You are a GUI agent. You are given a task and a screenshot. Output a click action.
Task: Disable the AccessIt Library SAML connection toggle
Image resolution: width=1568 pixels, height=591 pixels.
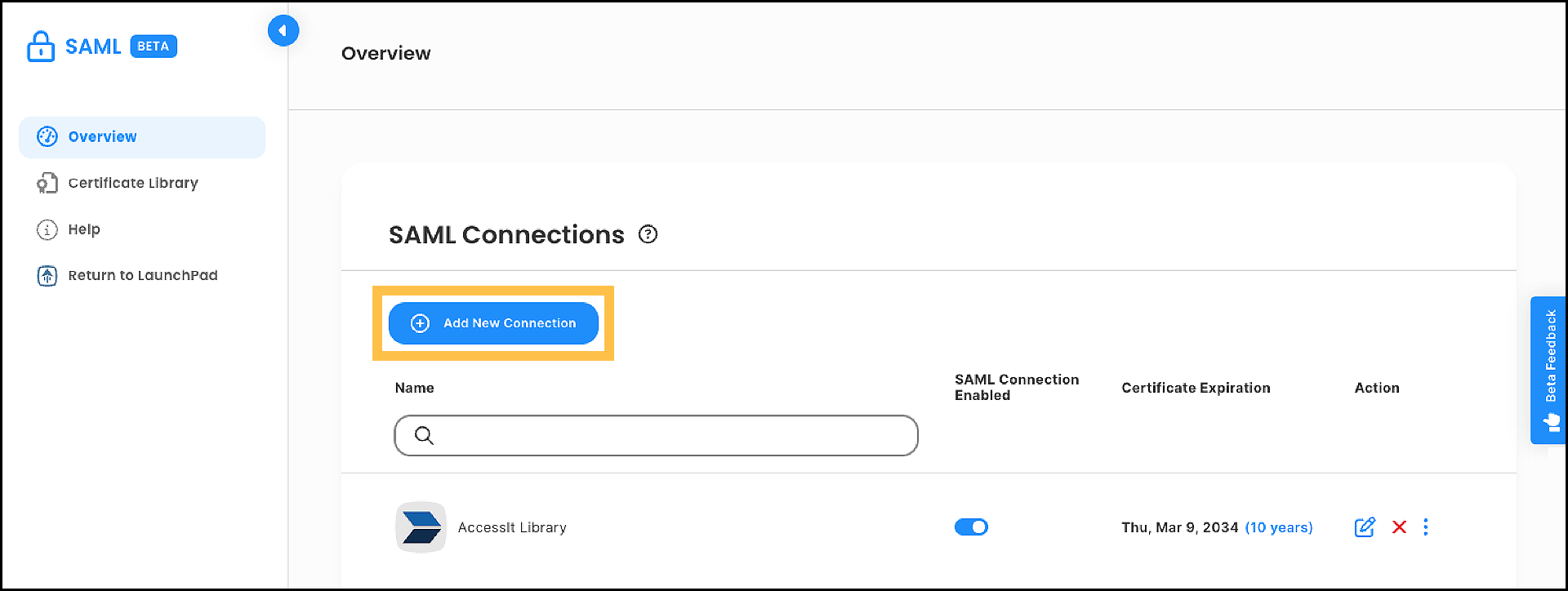pos(971,527)
